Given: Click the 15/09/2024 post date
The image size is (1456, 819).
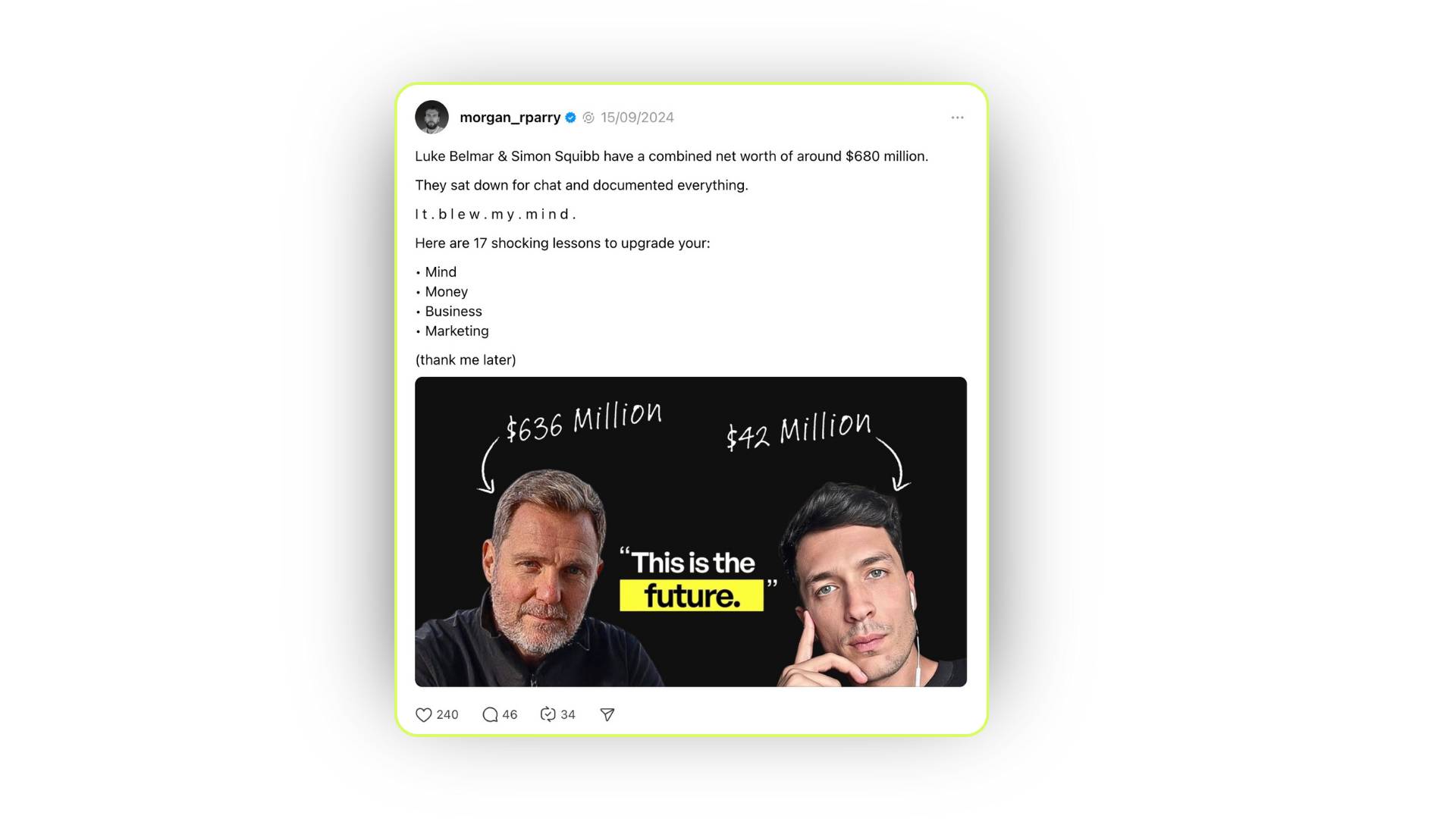Looking at the screenshot, I should 637,118.
